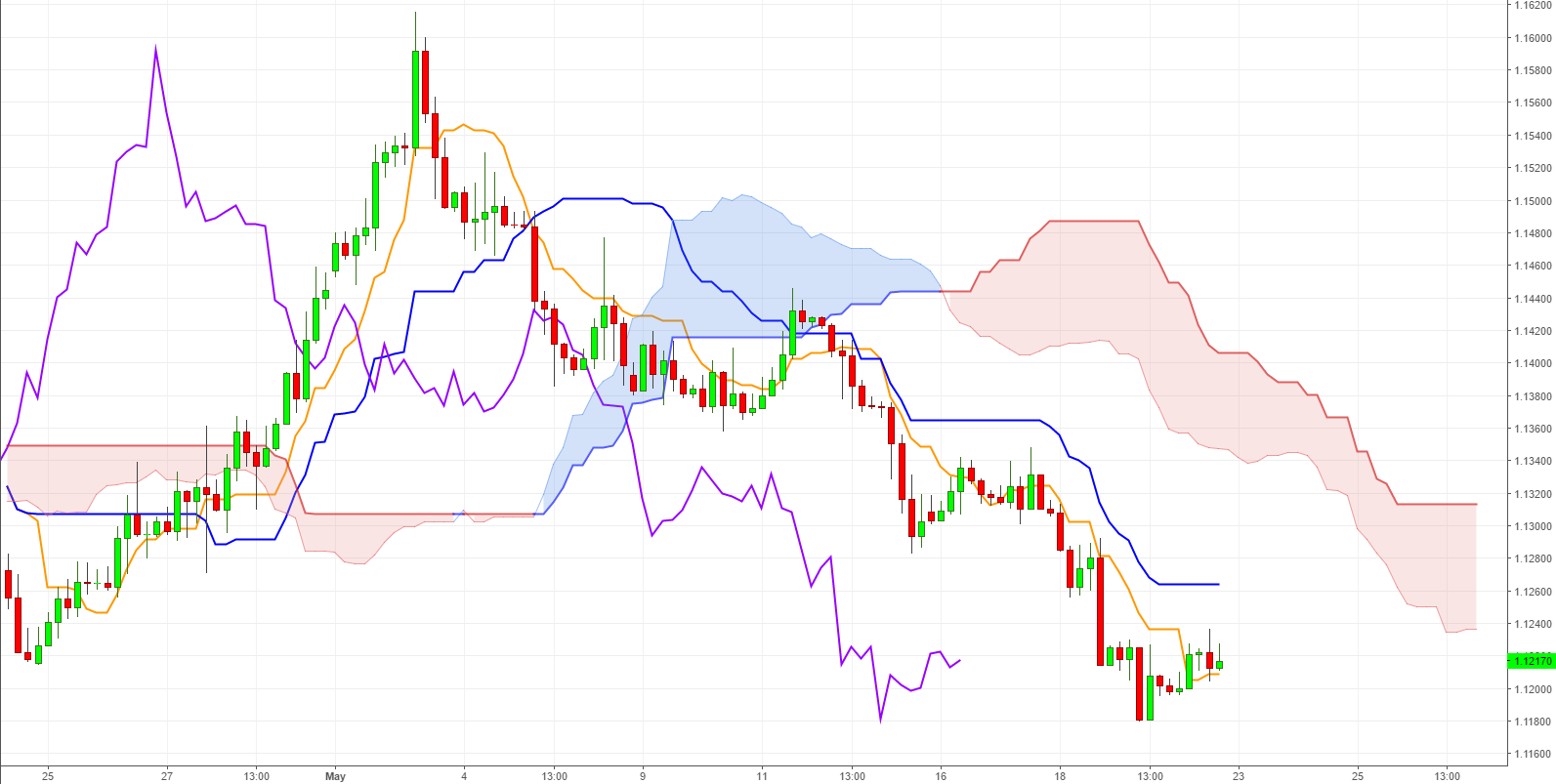The width and height of the screenshot is (1556, 784).
Task: Click the 1.13000 price axis label
Action: [x=1532, y=526]
